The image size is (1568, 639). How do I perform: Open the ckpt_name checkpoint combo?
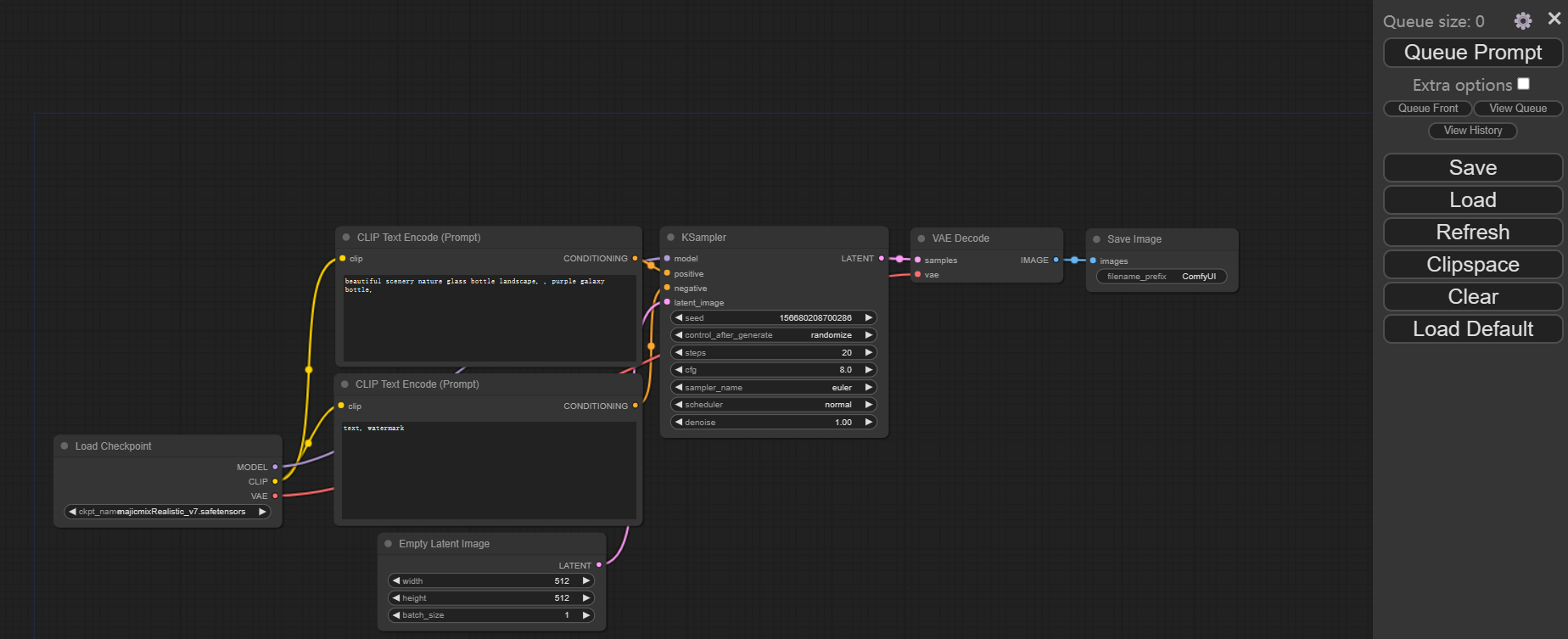[x=168, y=512]
